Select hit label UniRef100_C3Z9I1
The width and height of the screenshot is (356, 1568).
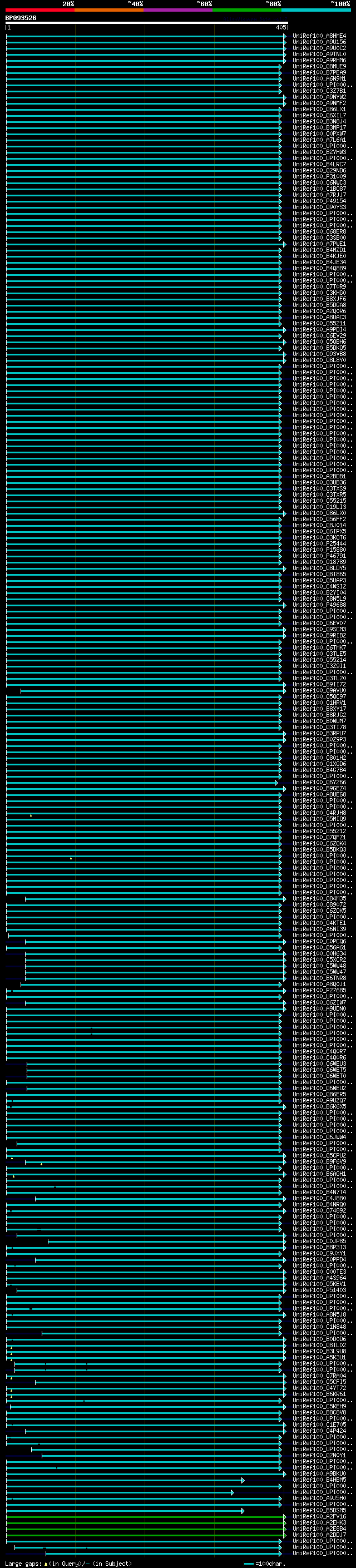coord(319,666)
